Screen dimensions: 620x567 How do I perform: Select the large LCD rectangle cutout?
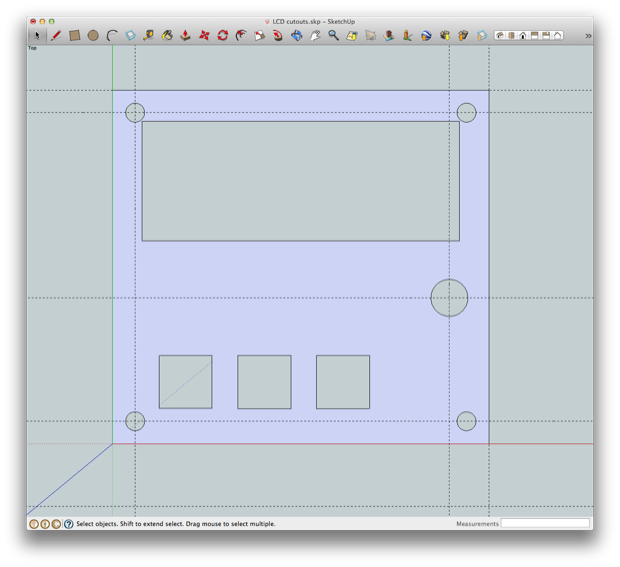pos(301,181)
